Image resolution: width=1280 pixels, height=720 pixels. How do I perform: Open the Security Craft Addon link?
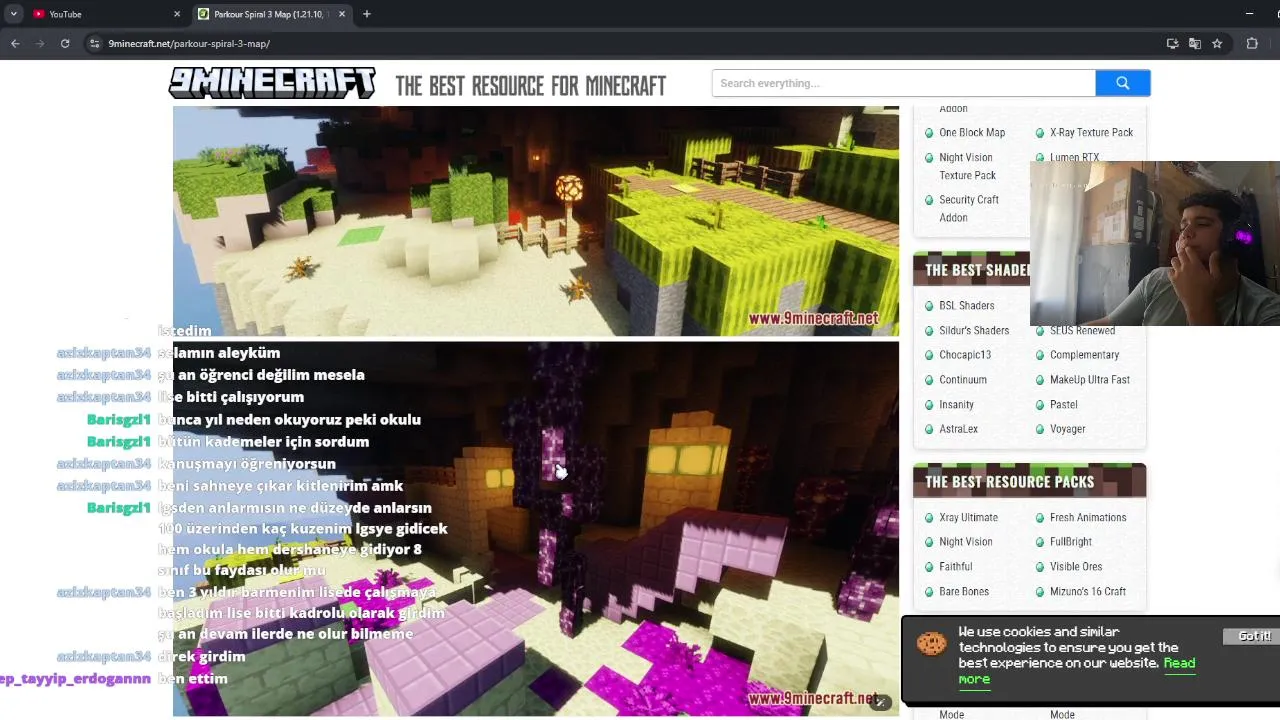(969, 208)
